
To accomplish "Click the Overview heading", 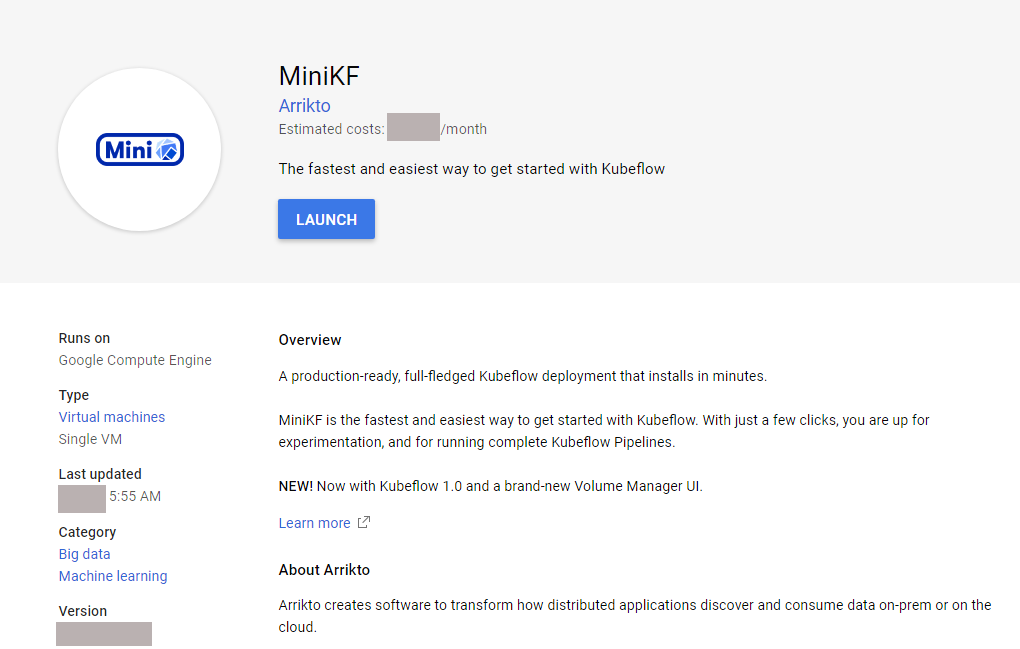I will pyautogui.click(x=310, y=340).
